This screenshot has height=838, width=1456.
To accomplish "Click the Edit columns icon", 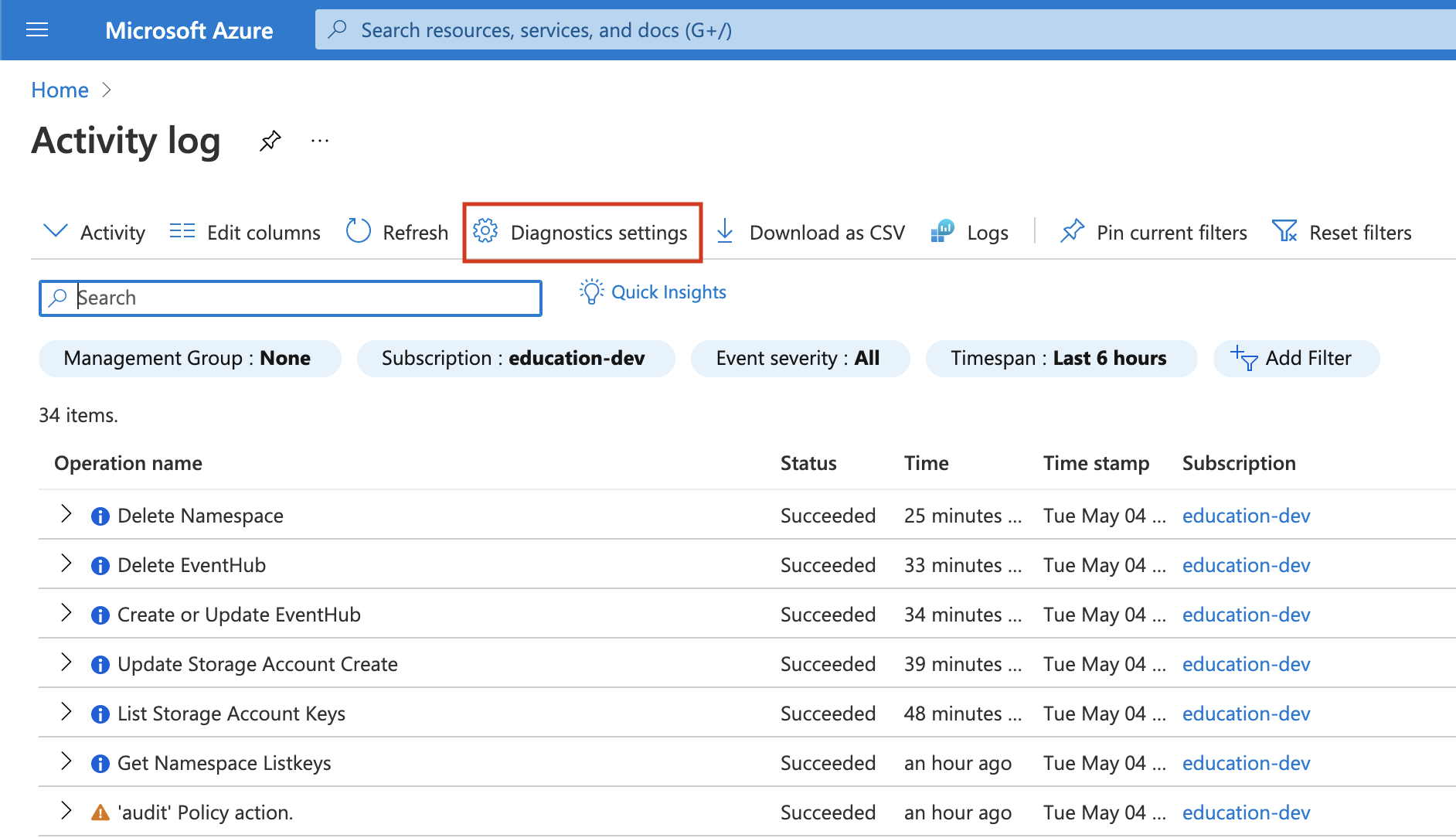I will [x=182, y=231].
